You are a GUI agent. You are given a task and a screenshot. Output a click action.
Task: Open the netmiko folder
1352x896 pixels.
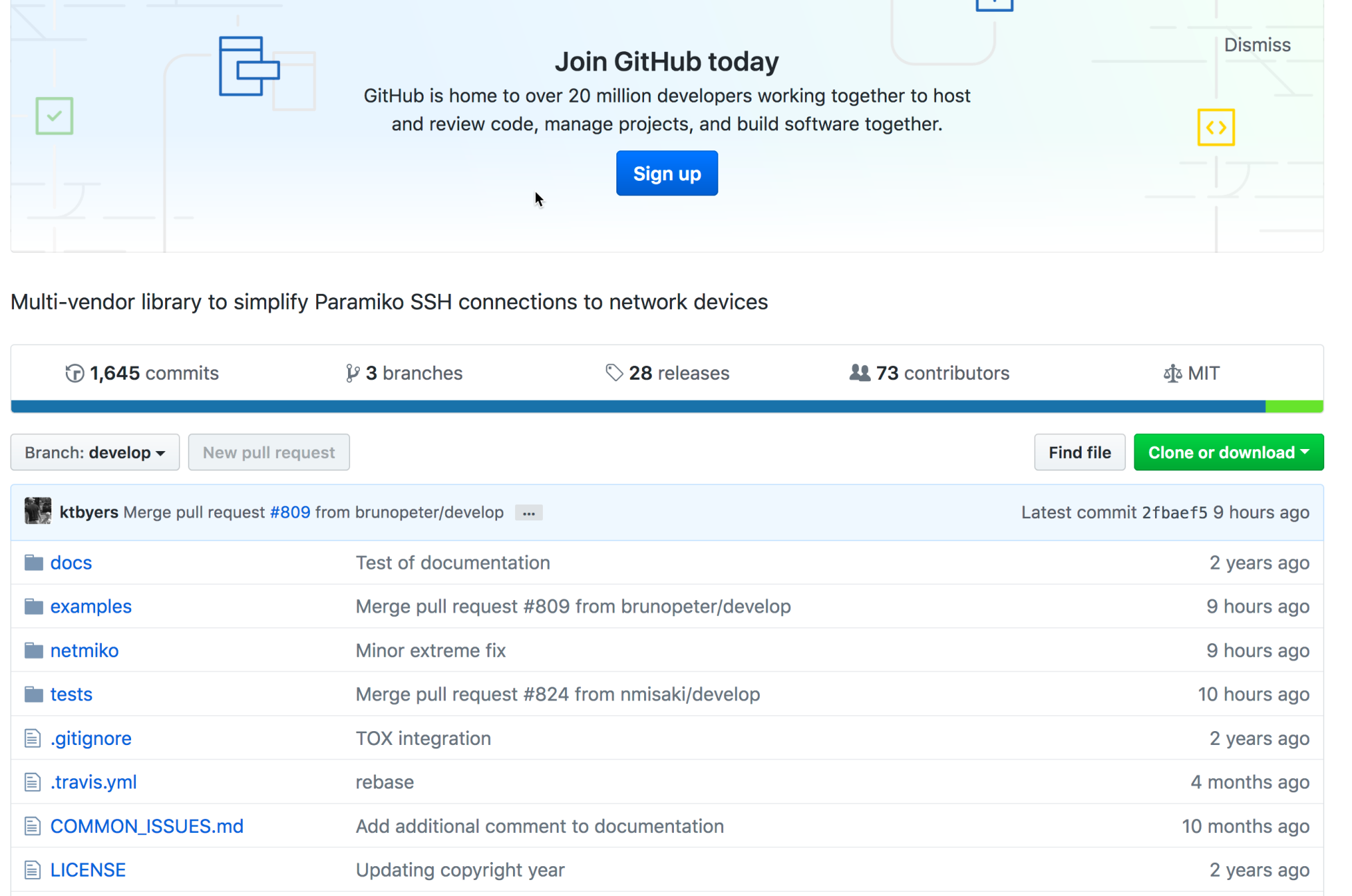point(85,651)
